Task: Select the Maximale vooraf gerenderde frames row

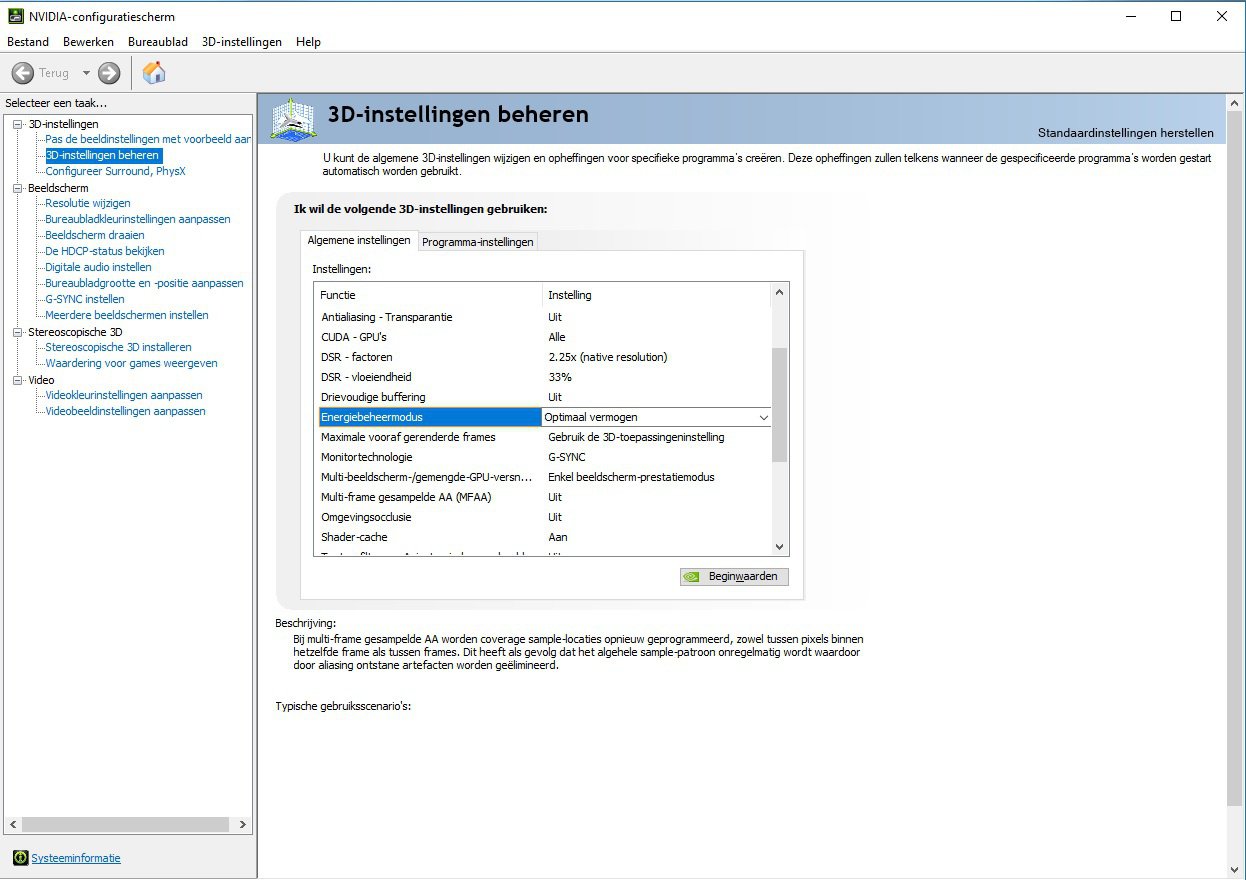Action: (x=544, y=437)
